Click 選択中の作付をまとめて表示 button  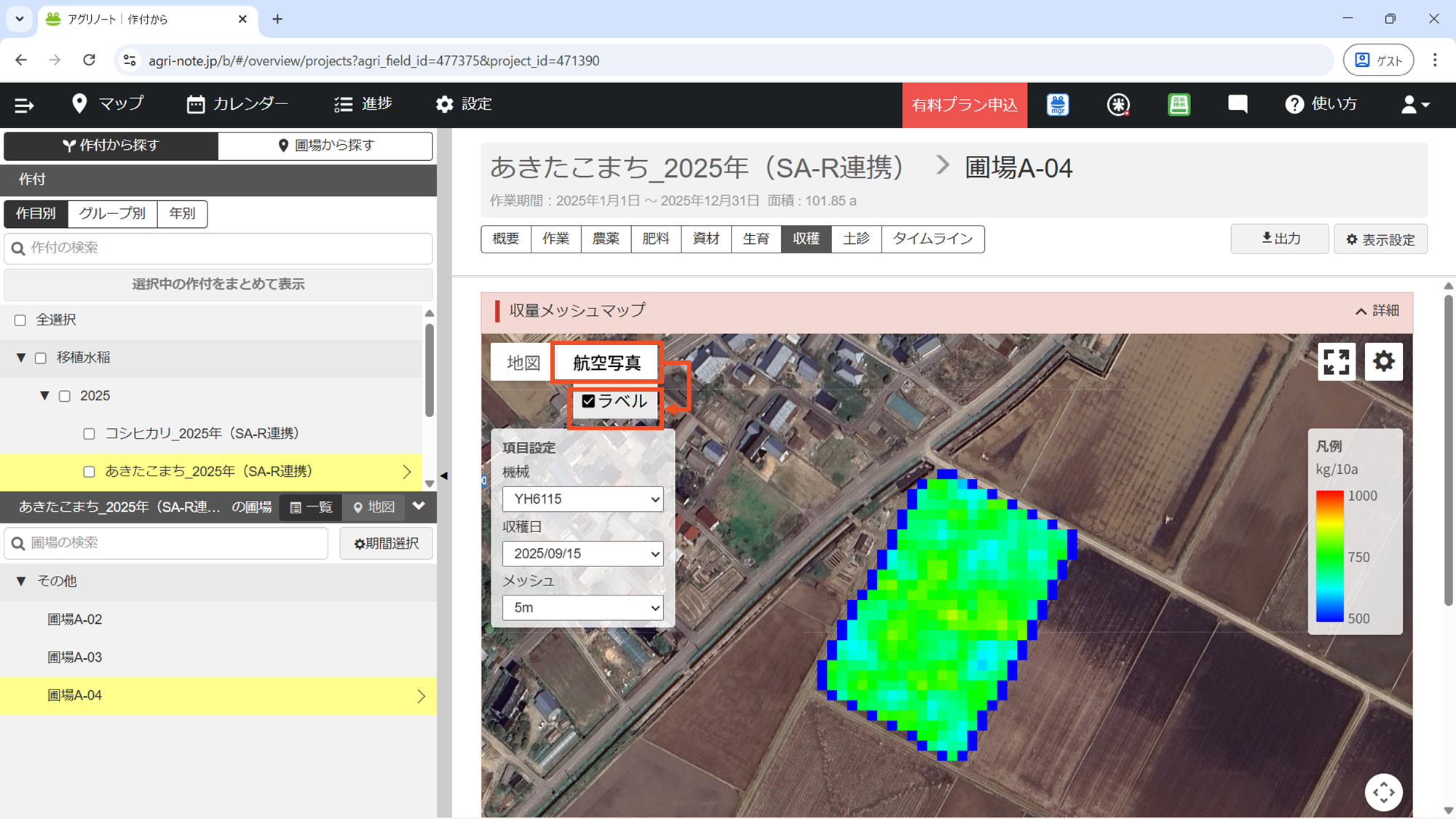[x=218, y=284]
